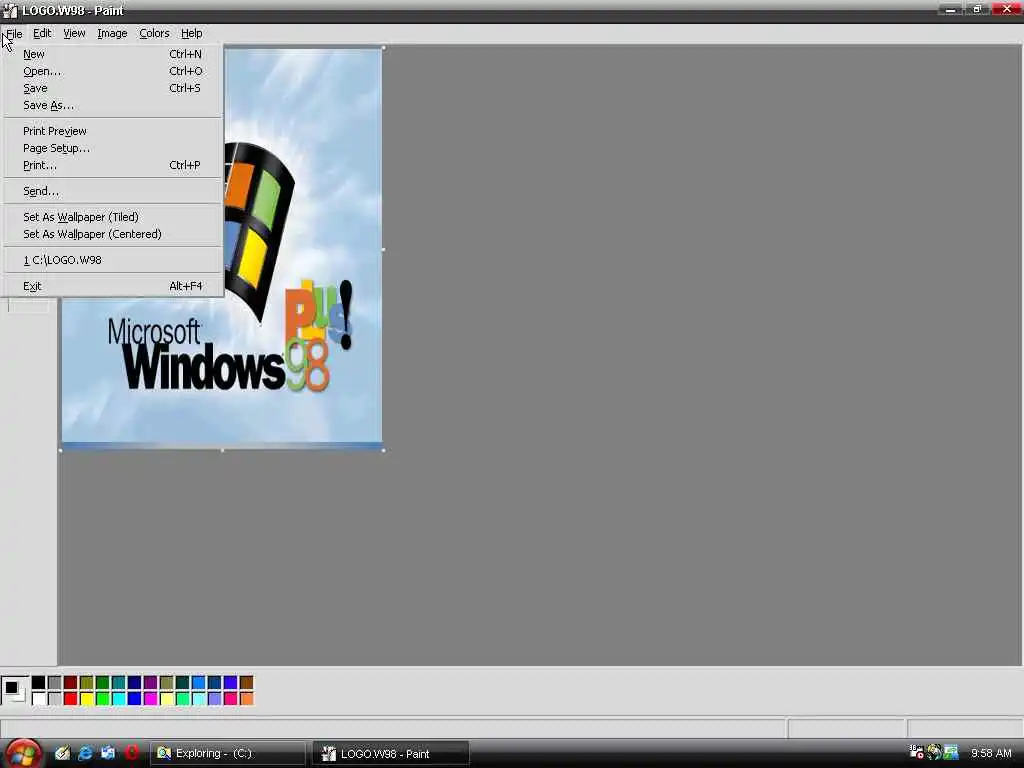Choose Exit from the File menu
Image resolution: width=1024 pixels, height=768 pixels.
coord(112,286)
